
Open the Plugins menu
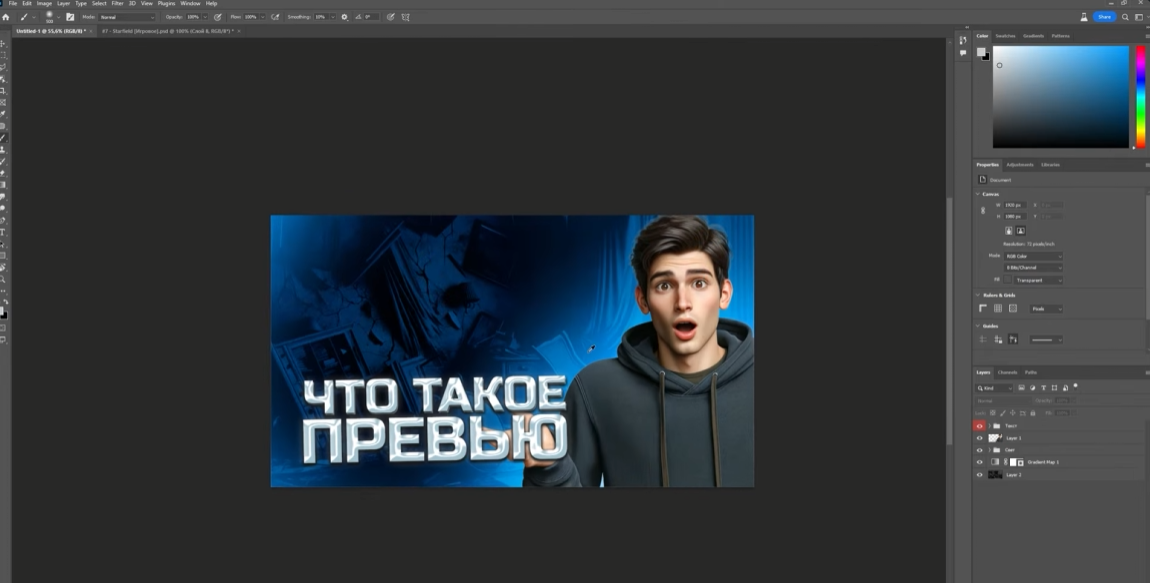(166, 4)
